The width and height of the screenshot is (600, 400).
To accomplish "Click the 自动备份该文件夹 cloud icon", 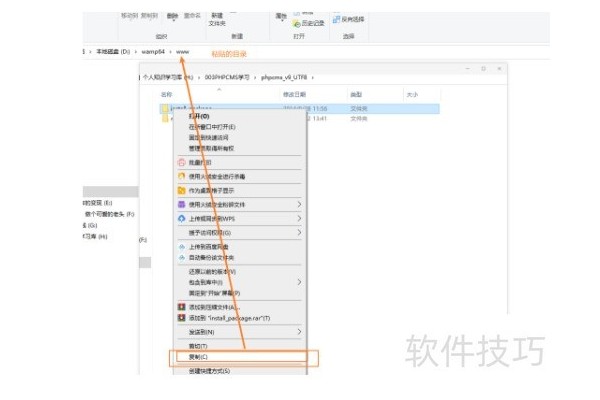I will pos(182,258).
